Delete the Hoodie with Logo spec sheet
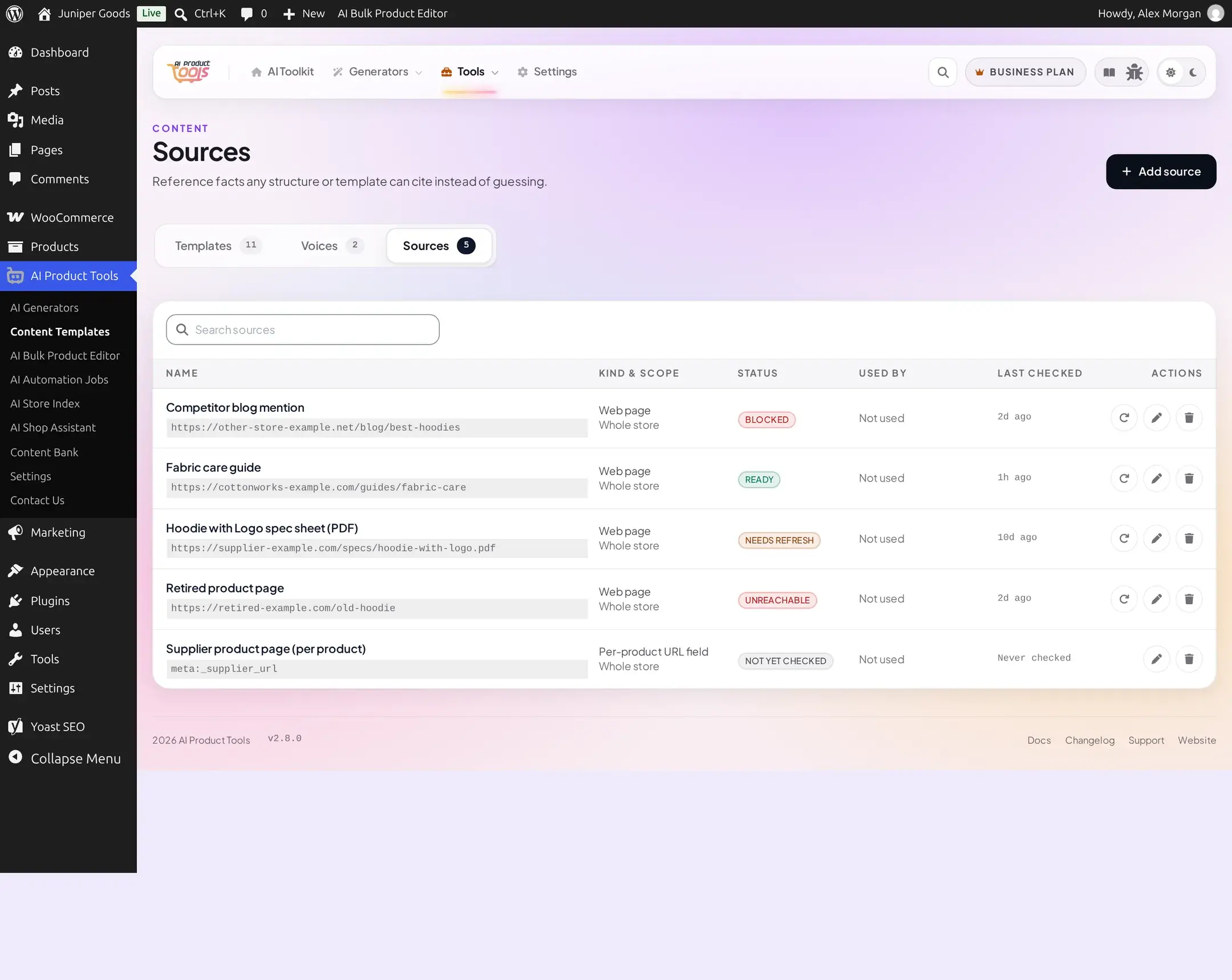Image resolution: width=1232 pixels, height=980 pixels. (1189, 538)
